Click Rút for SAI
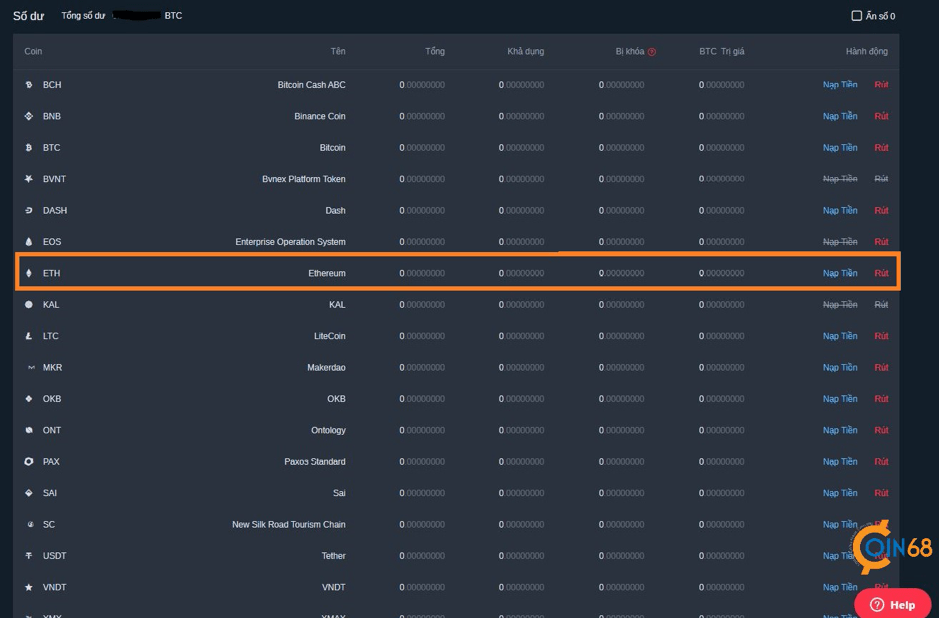Screen dimensions: 939x618 coord(881,493)
